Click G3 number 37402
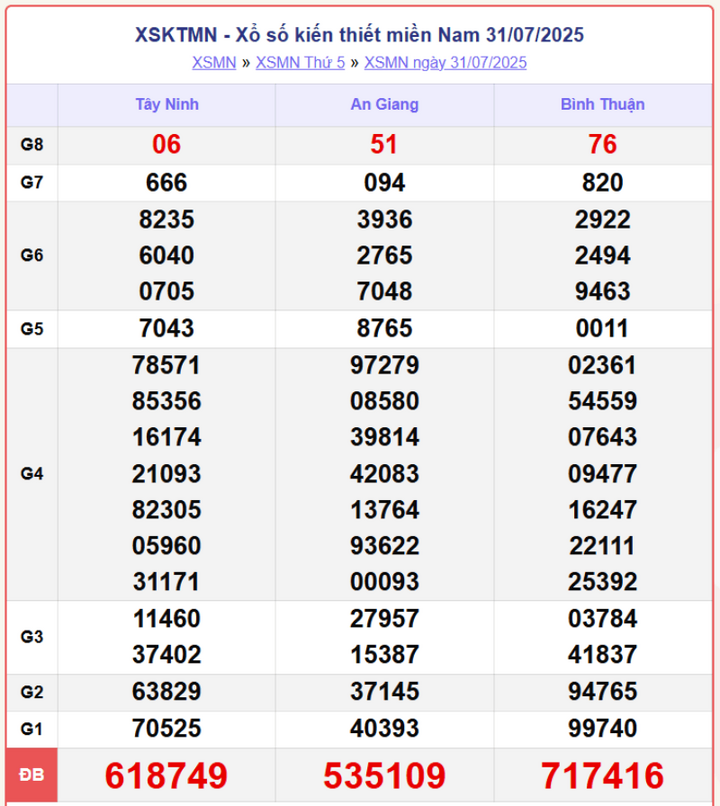Screen dimensions: 720x806 click(x=167, y=655)
